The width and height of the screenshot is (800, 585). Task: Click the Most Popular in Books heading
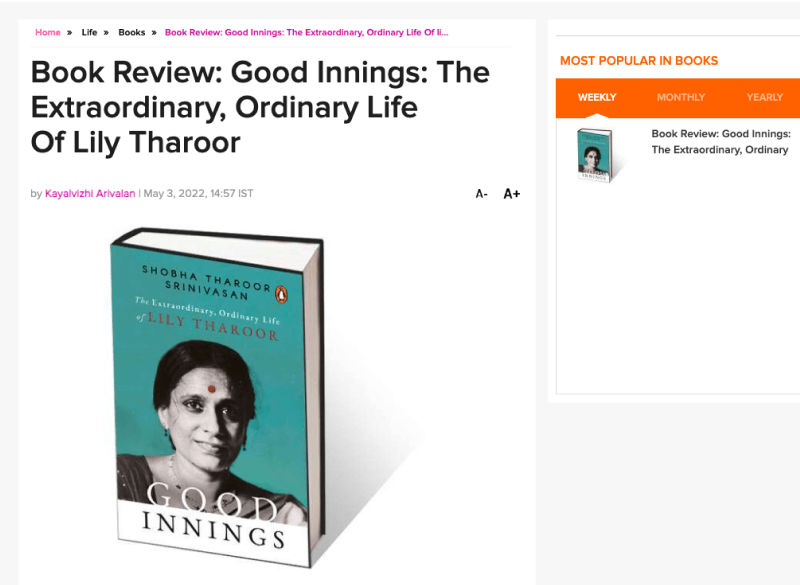pos(639,61)
